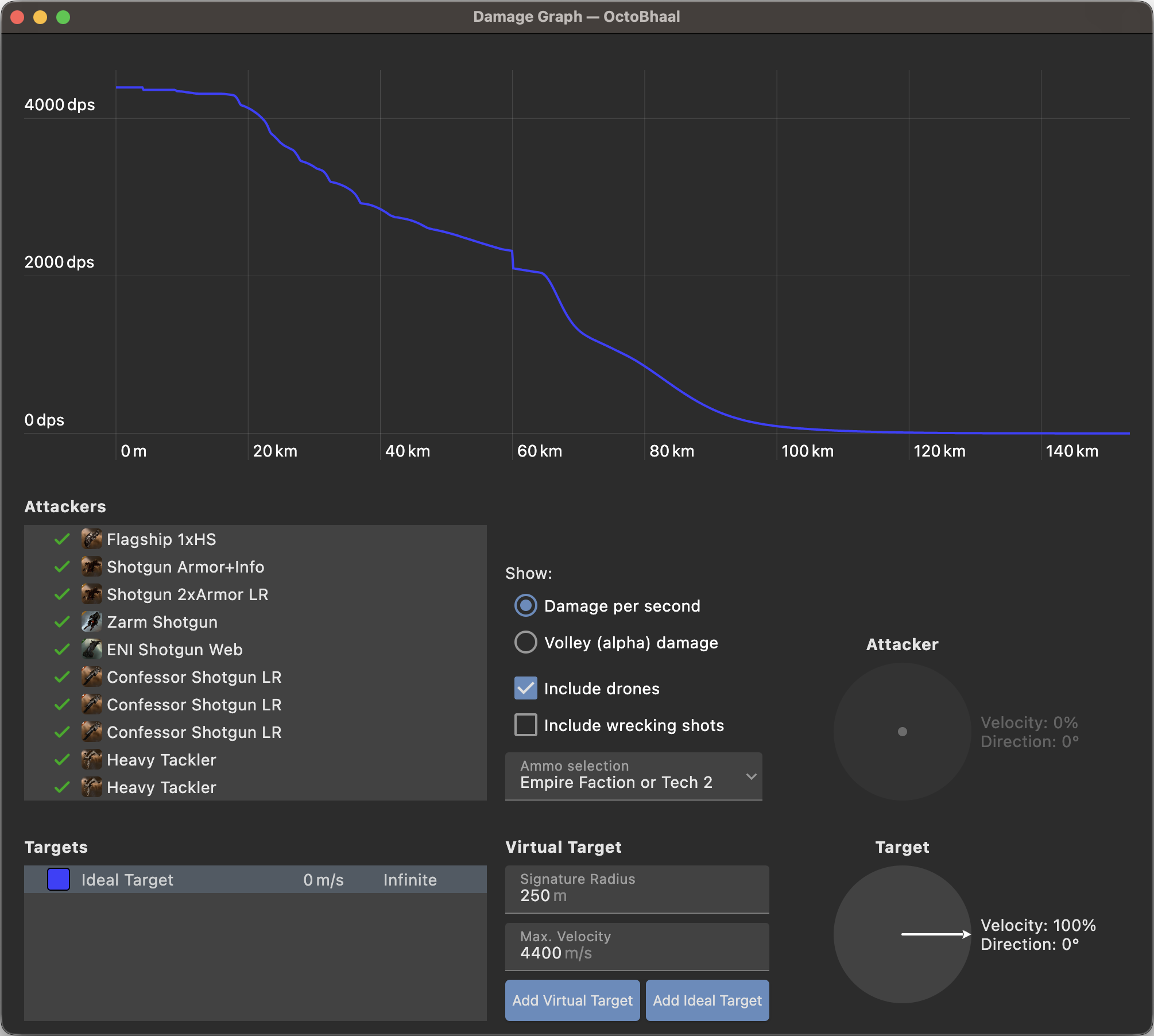Click the Zarm Shotgun ship icon
The width and height of the screenshot is (1154, 1036).
tap(91, 622)
